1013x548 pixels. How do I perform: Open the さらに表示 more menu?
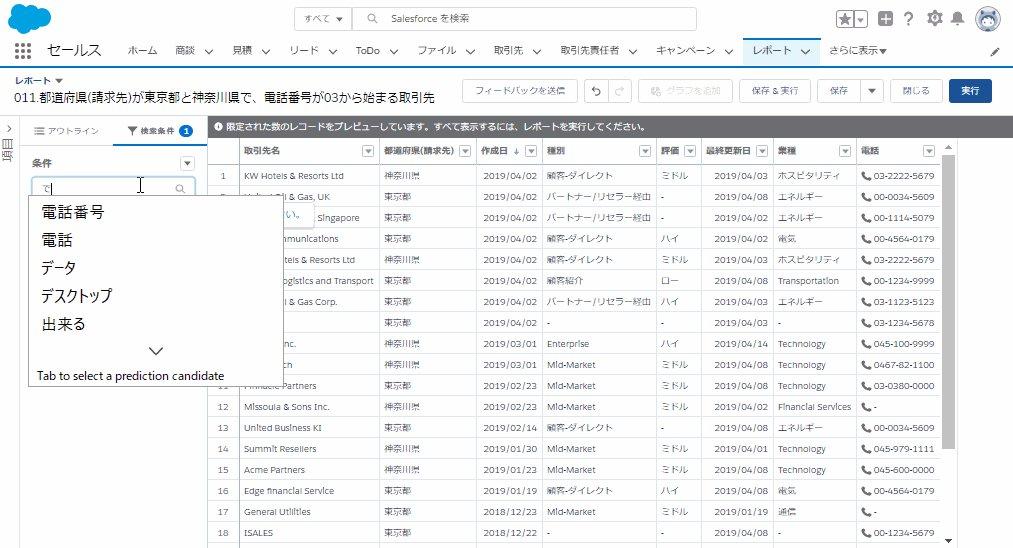(857, 50)
